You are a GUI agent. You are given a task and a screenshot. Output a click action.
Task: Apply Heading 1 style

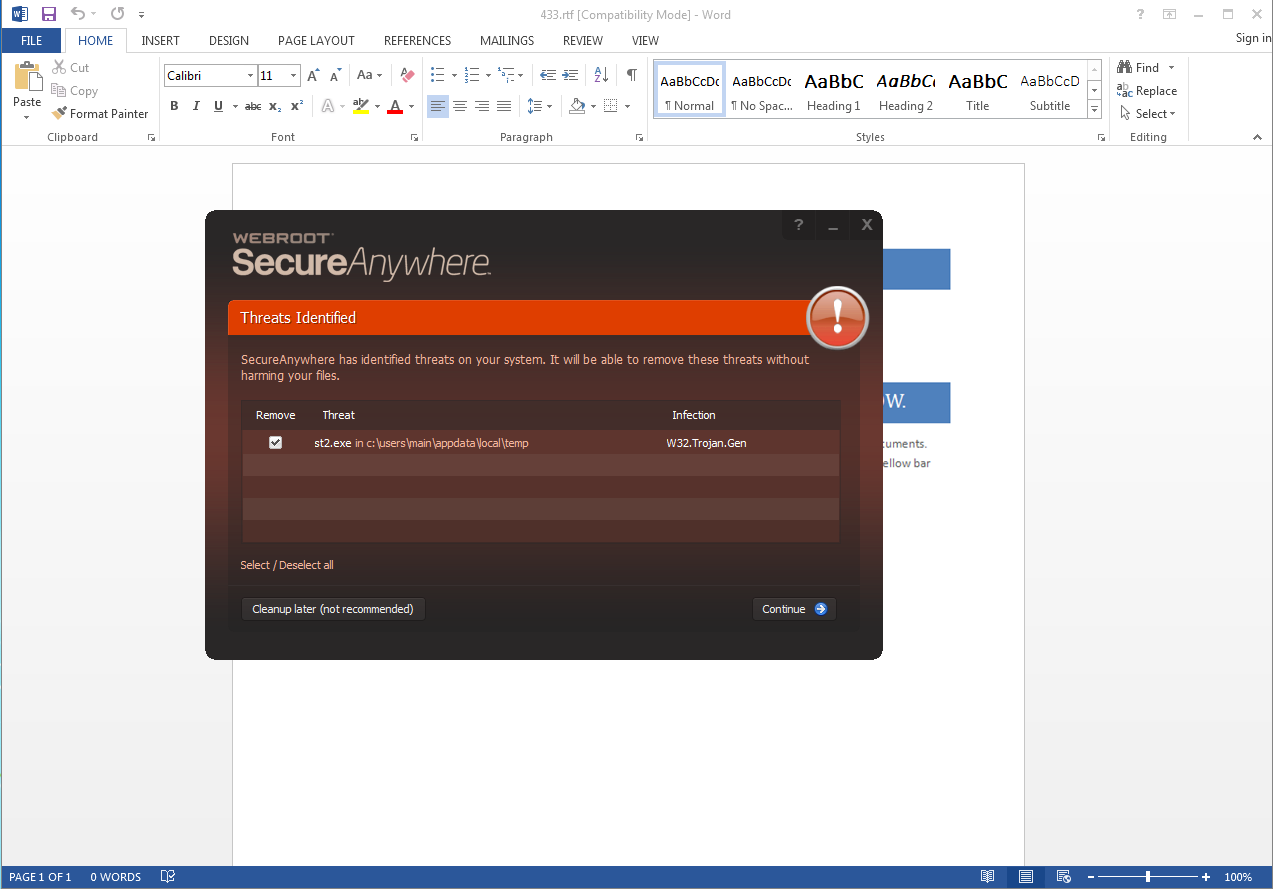(834, 91)
